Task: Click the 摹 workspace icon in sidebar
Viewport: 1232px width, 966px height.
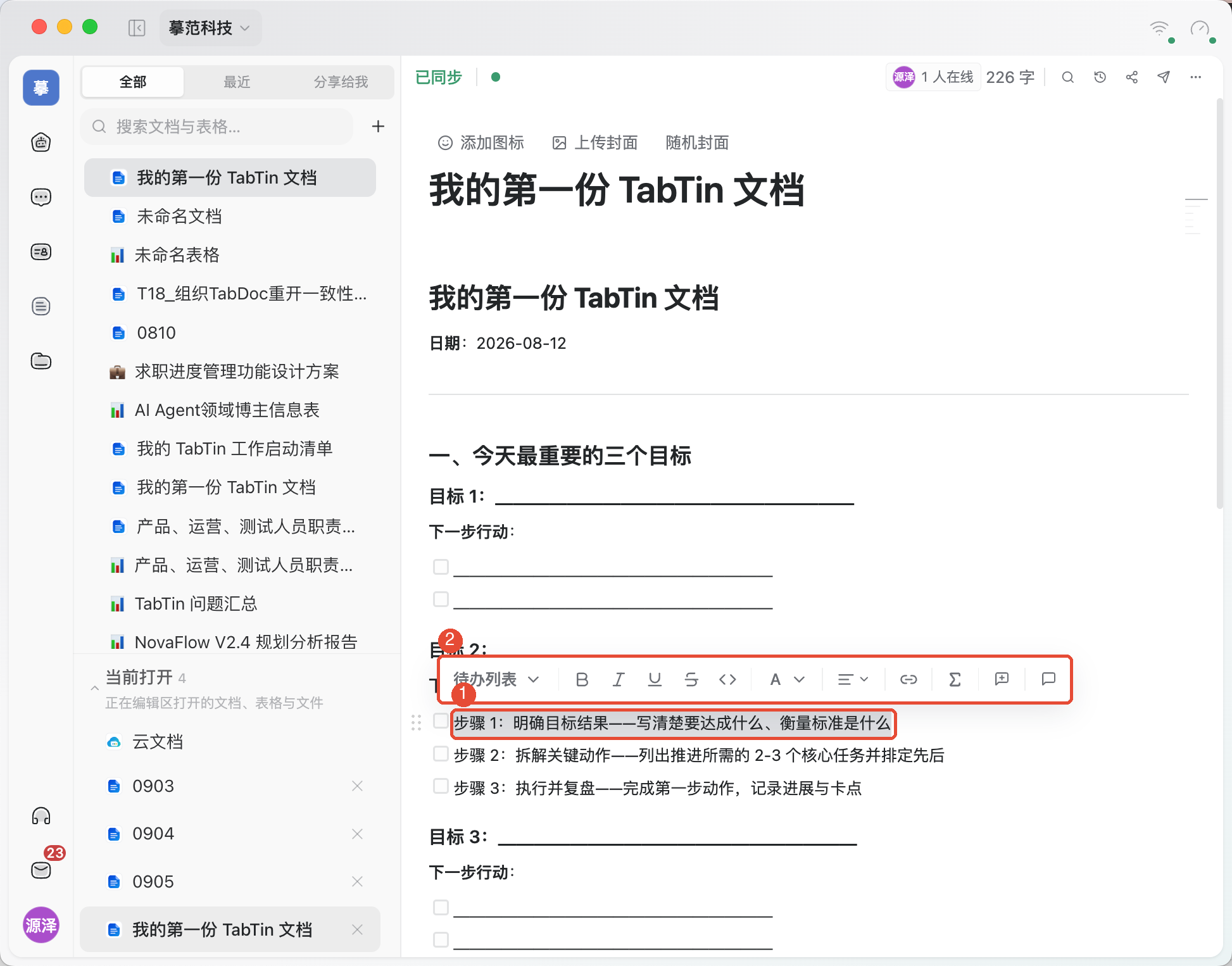Action: click(41, 87)
